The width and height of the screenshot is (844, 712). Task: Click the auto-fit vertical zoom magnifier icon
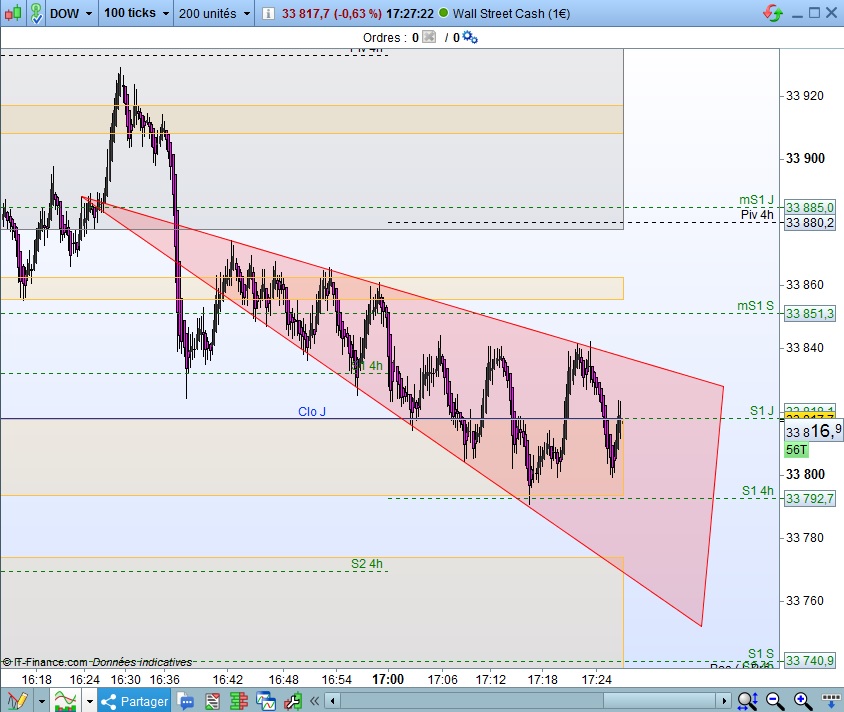coord(748,701)
